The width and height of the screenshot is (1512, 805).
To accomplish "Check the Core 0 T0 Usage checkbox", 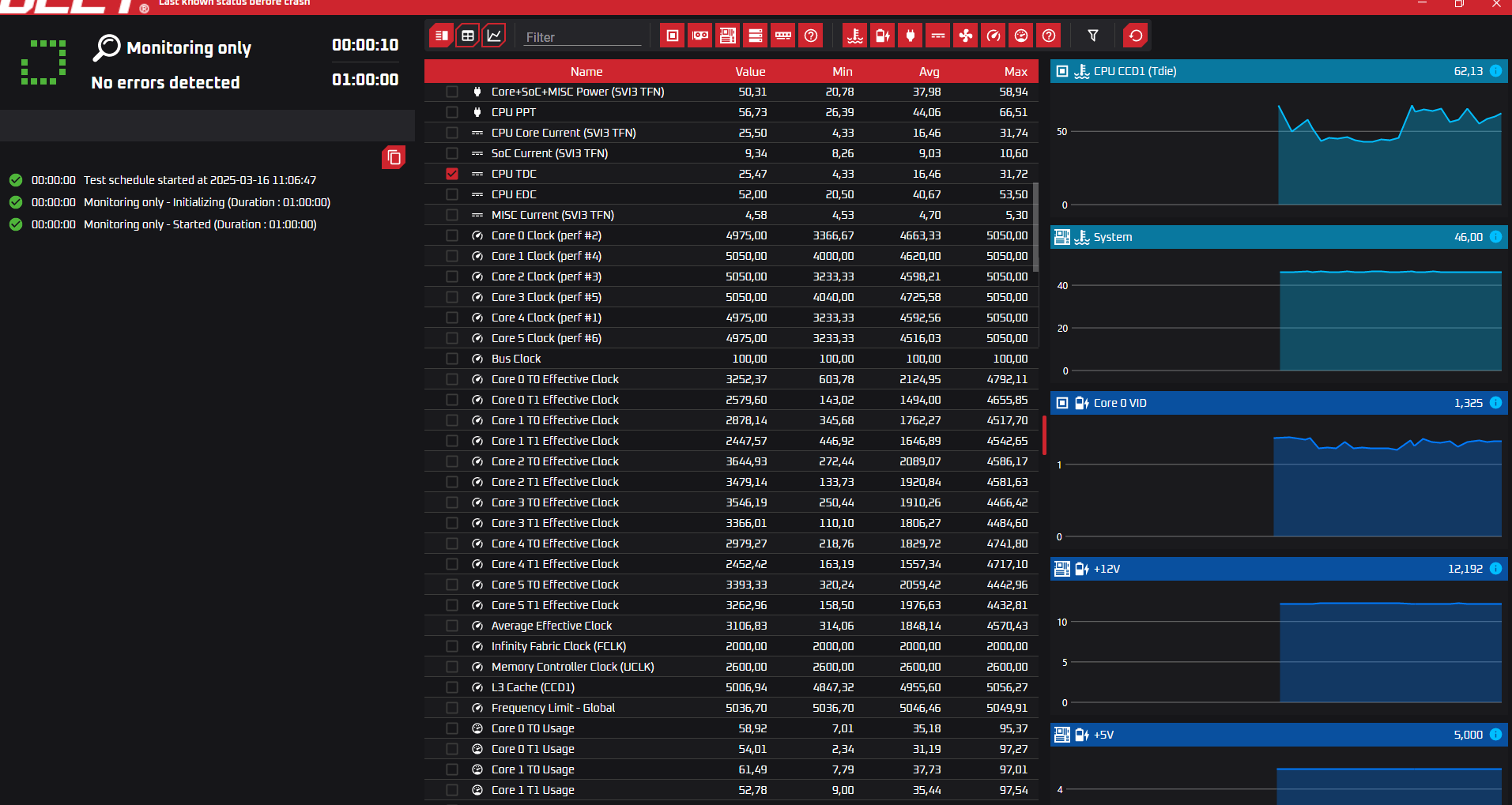I will pos(452,728).
